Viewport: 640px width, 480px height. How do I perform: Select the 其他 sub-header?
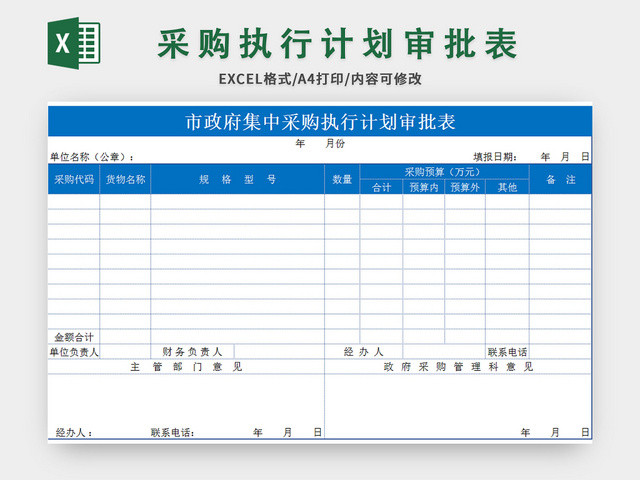click(x=507, y=187)
